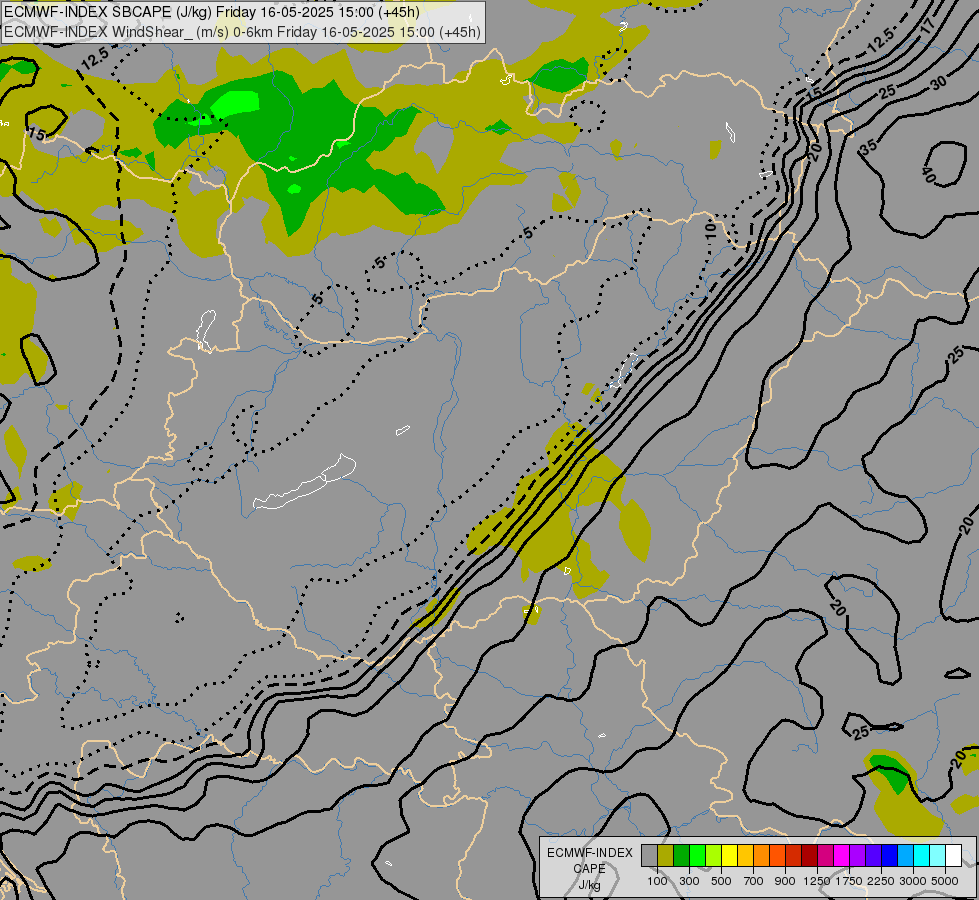Viewport: 979px width, 900px height.
Task: Click the "35" wind shear contour label
Action: (x=868, y=146)
